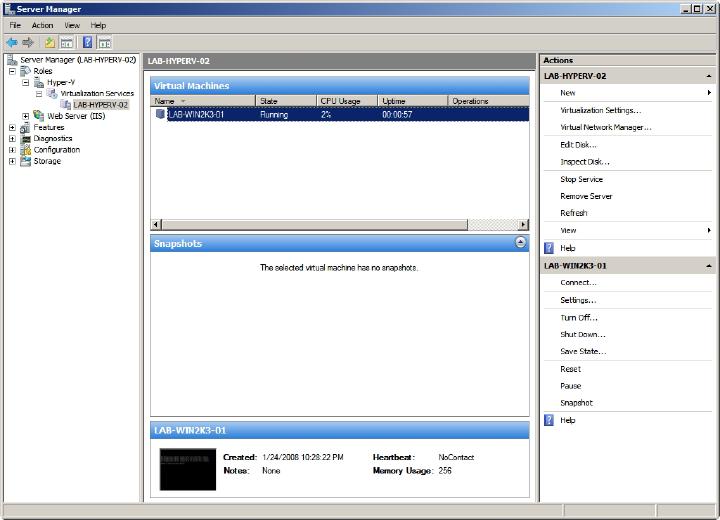Click the Virtualization Services icon
The image size is (720, 520).
coord(52,93)
